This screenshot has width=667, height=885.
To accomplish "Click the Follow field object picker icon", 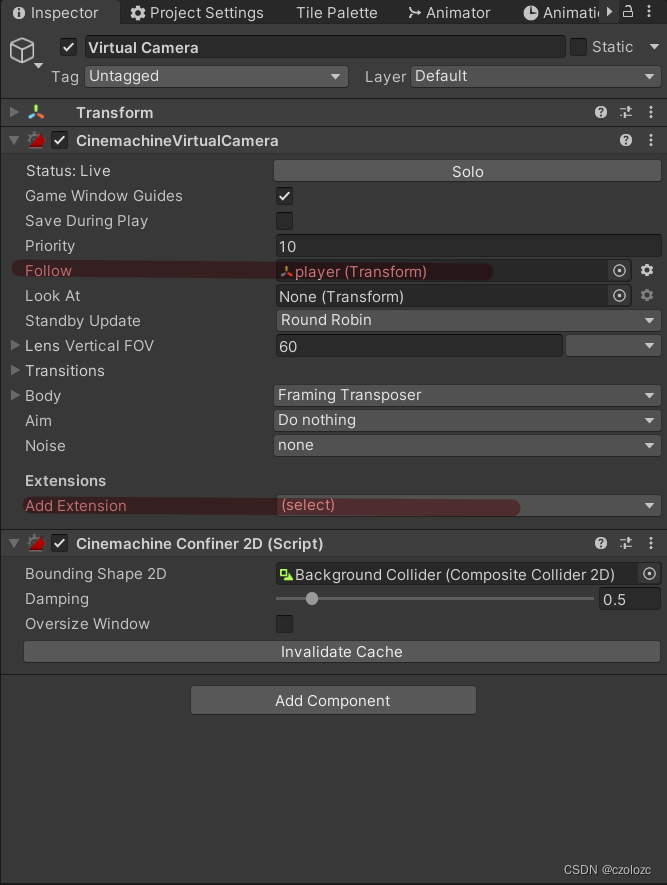I will click(619, 270).
